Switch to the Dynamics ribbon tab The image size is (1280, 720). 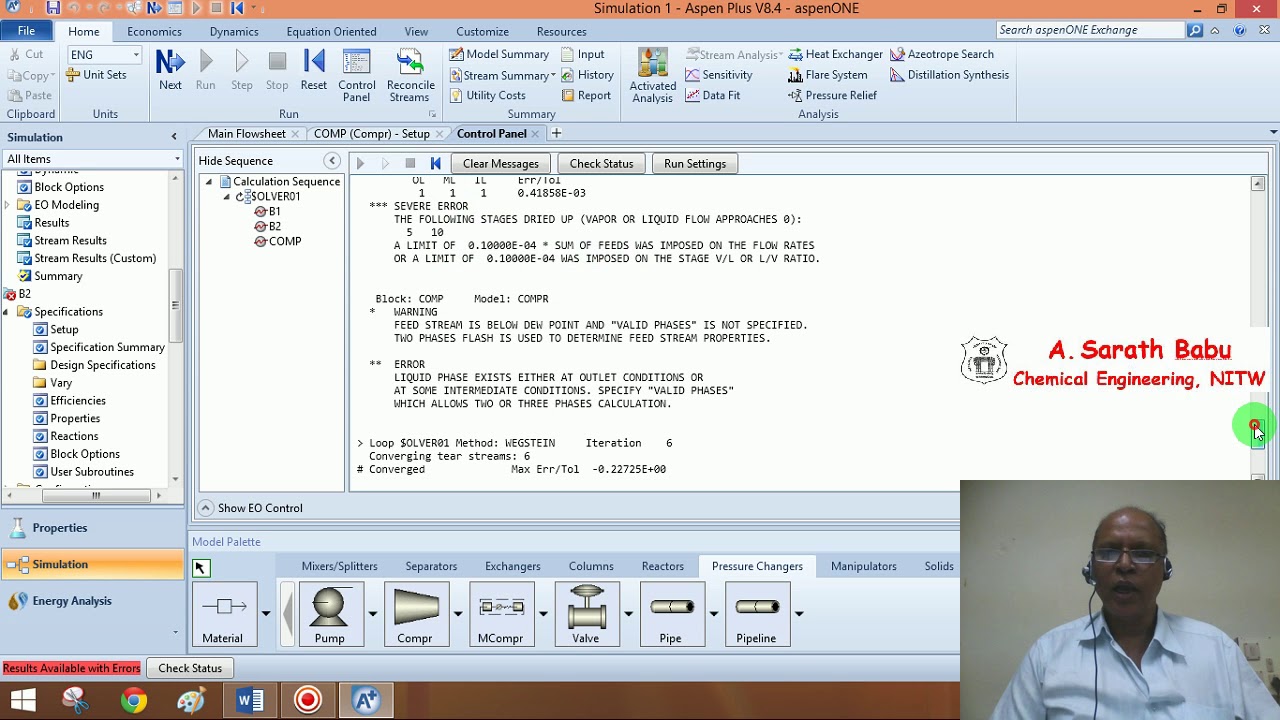(234, 32)
